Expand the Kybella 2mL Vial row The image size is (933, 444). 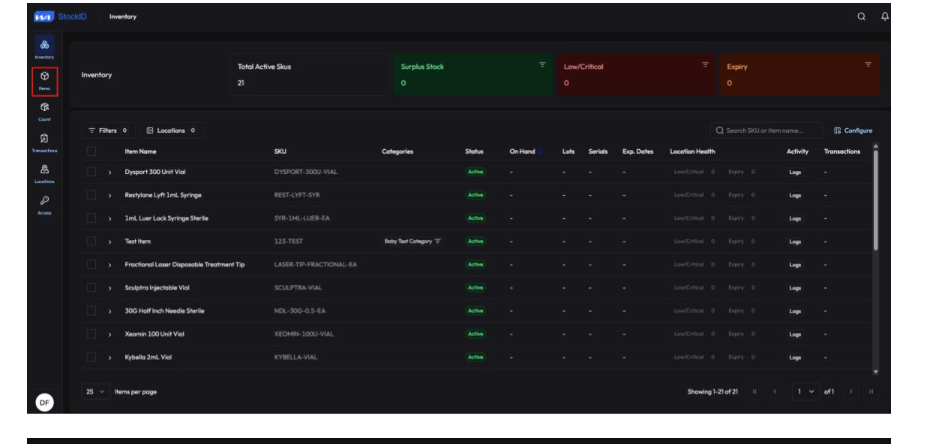[110, 358]
